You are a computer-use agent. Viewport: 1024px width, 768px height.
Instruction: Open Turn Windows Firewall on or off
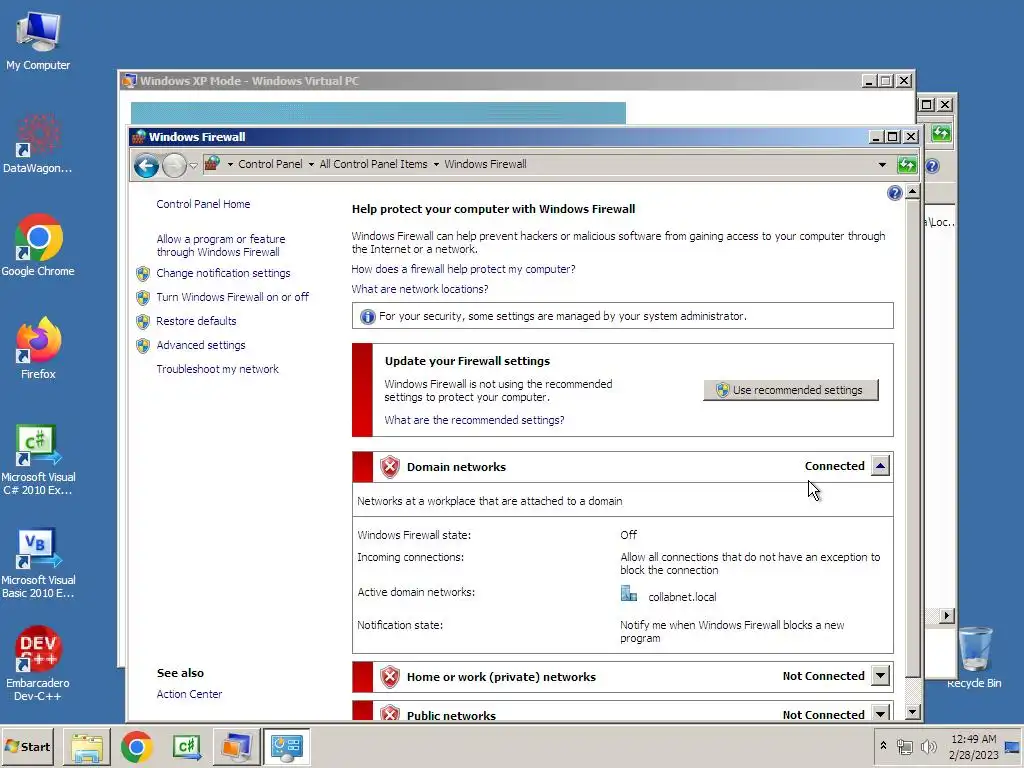point(232,297)
